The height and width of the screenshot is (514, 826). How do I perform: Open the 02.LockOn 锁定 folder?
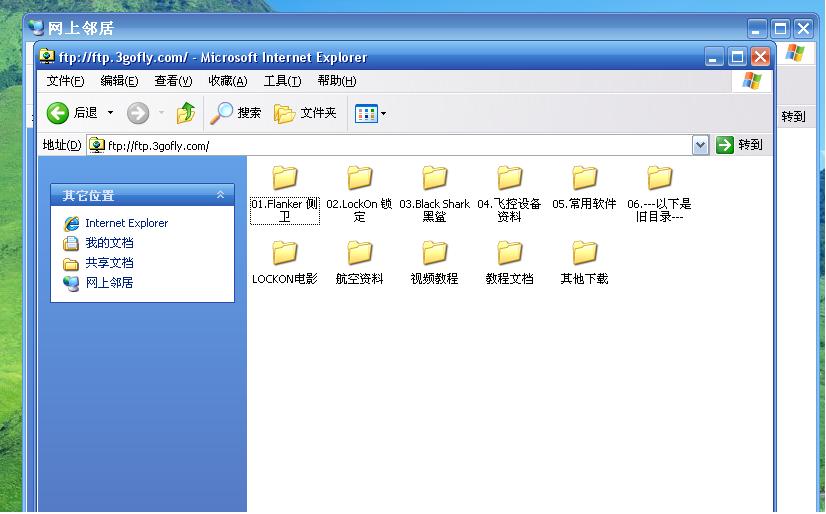(x=359, y=194)
